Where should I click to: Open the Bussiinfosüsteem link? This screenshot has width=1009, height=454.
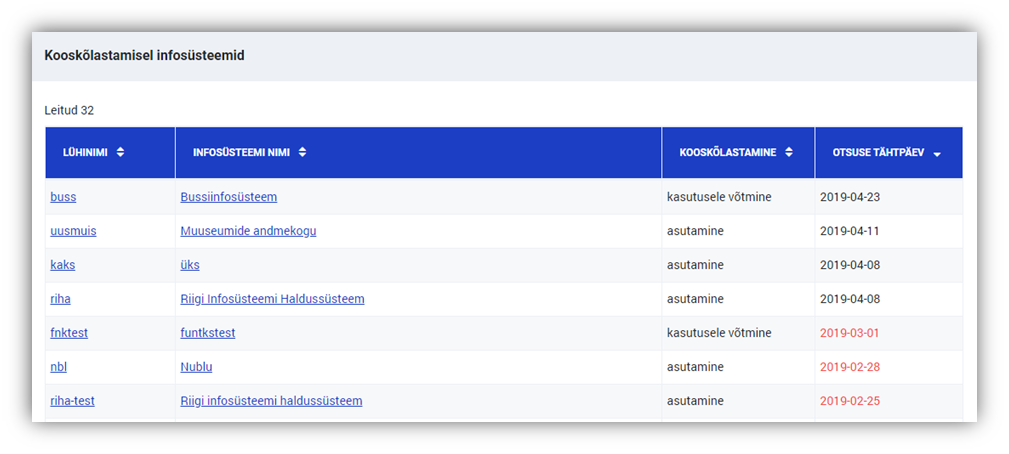coord(228,197)
